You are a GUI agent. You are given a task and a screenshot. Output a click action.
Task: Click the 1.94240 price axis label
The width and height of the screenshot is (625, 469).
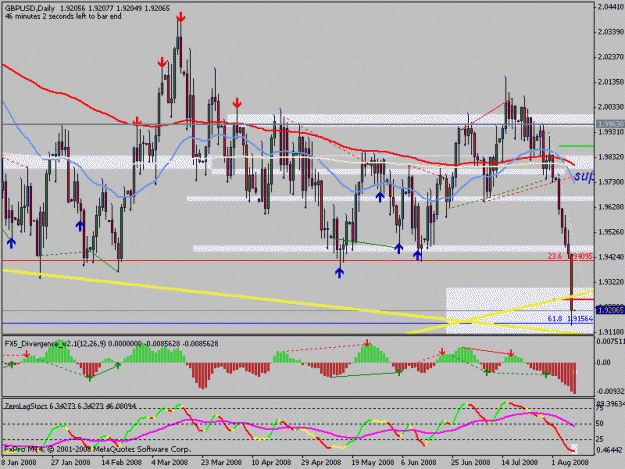tap(611, 257)
